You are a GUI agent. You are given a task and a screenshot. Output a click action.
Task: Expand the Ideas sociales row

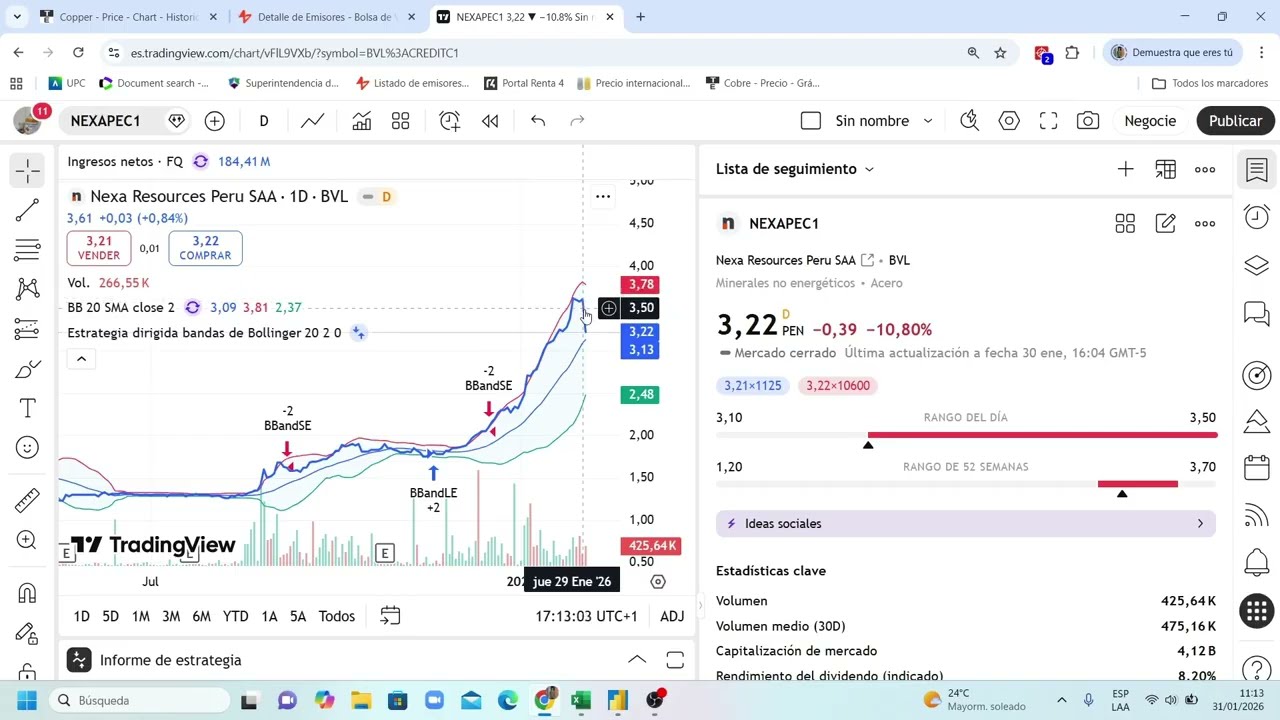tap(966, 524)
